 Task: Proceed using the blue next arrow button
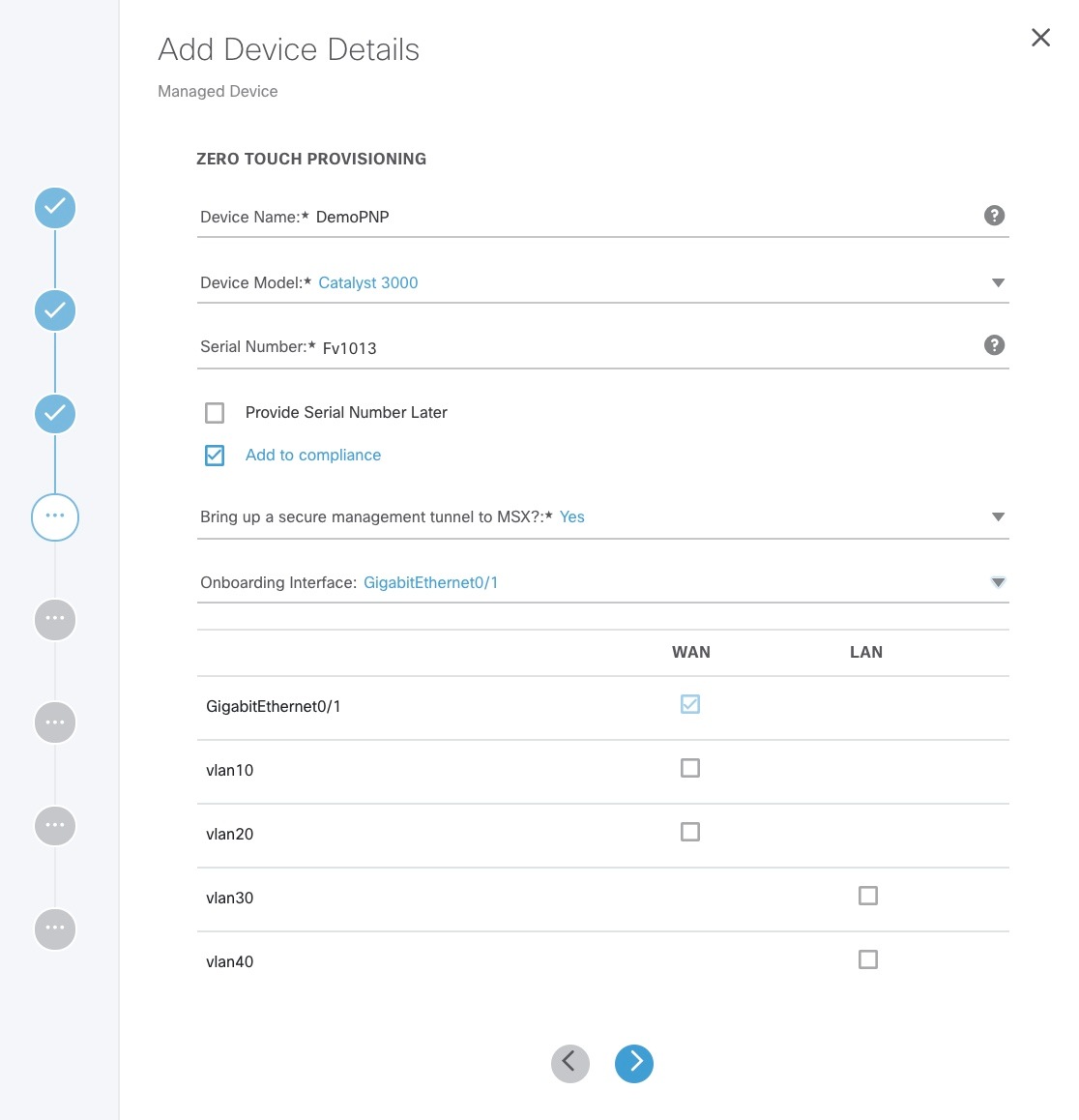tap(634, 1063)
